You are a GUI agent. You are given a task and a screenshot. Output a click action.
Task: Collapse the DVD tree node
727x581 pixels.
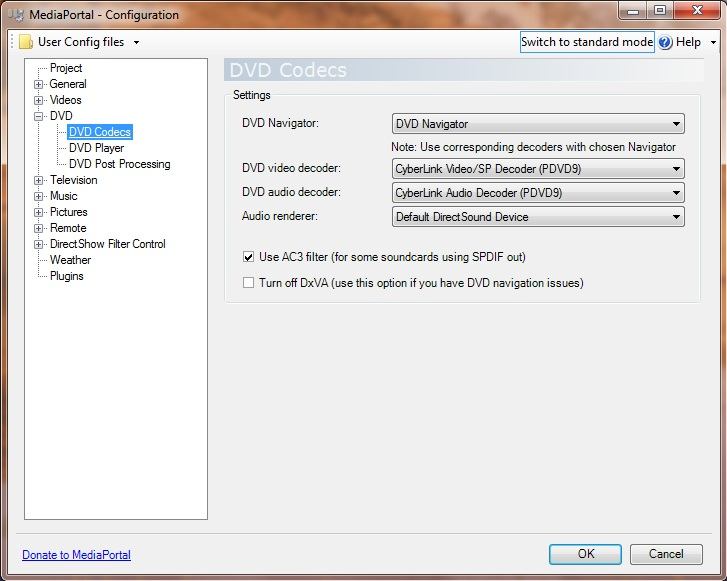pyautogui.click(x=38, y=116)
